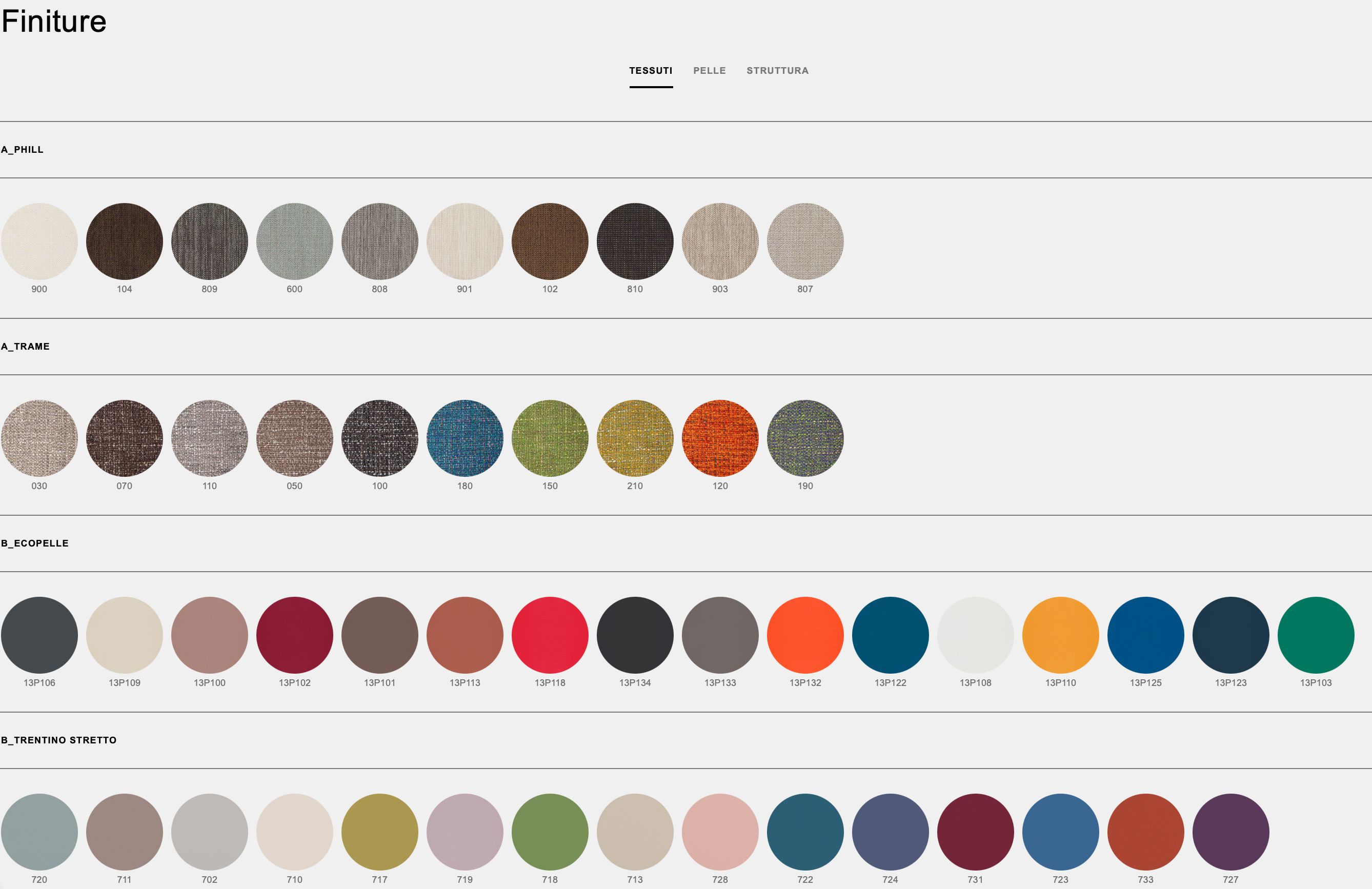Screen dimensions: 1372x889
Task: Select the grey-green Phill swatch 600
Action: (x=295, y=241)
